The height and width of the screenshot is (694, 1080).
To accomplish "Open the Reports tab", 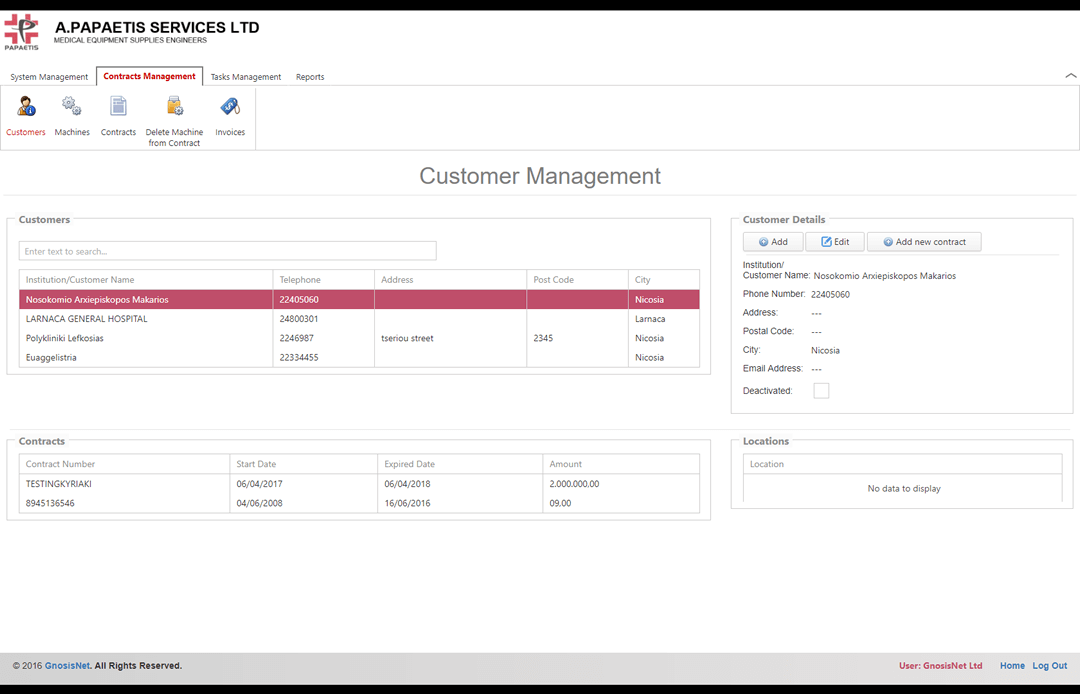I will [310, 77].
